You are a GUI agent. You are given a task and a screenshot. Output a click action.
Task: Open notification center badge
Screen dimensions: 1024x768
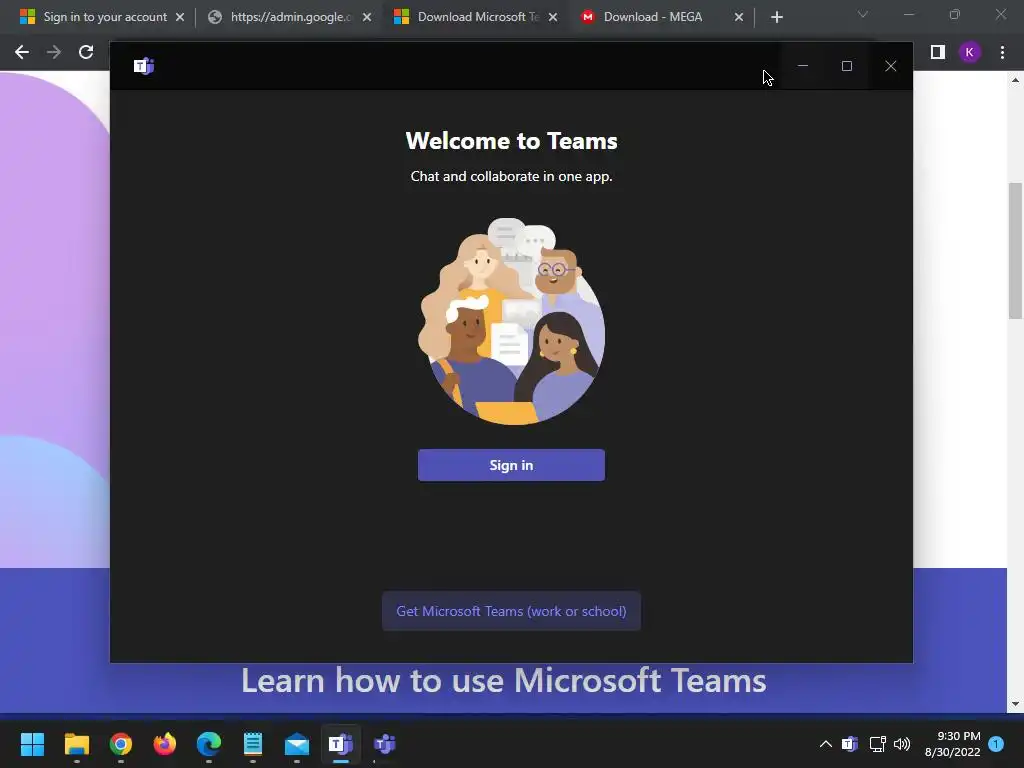(996, 744)
